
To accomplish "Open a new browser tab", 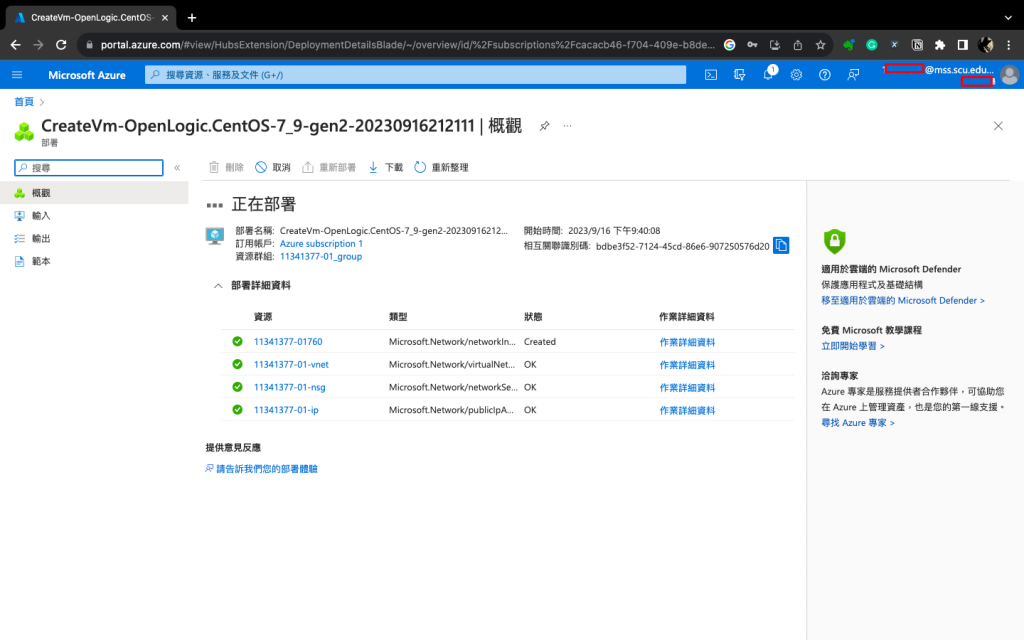I will click(x=192, y=18).
